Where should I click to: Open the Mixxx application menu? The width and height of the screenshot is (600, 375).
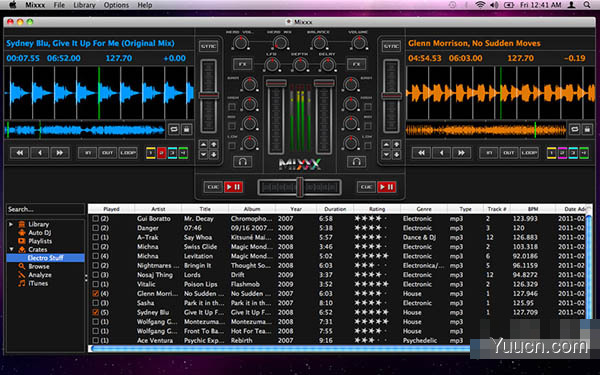coord(35,5)
